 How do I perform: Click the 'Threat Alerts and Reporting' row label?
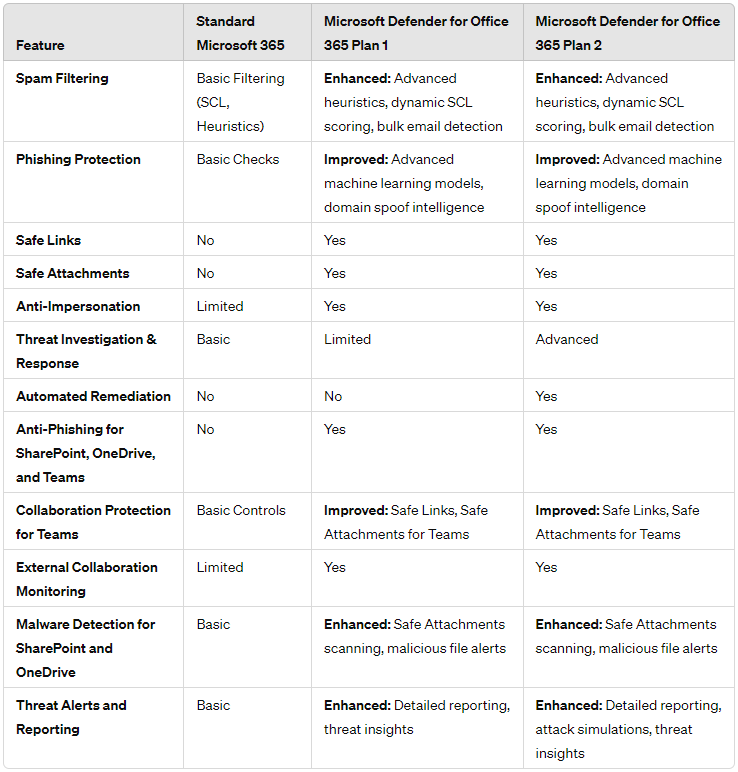point(71,717)
